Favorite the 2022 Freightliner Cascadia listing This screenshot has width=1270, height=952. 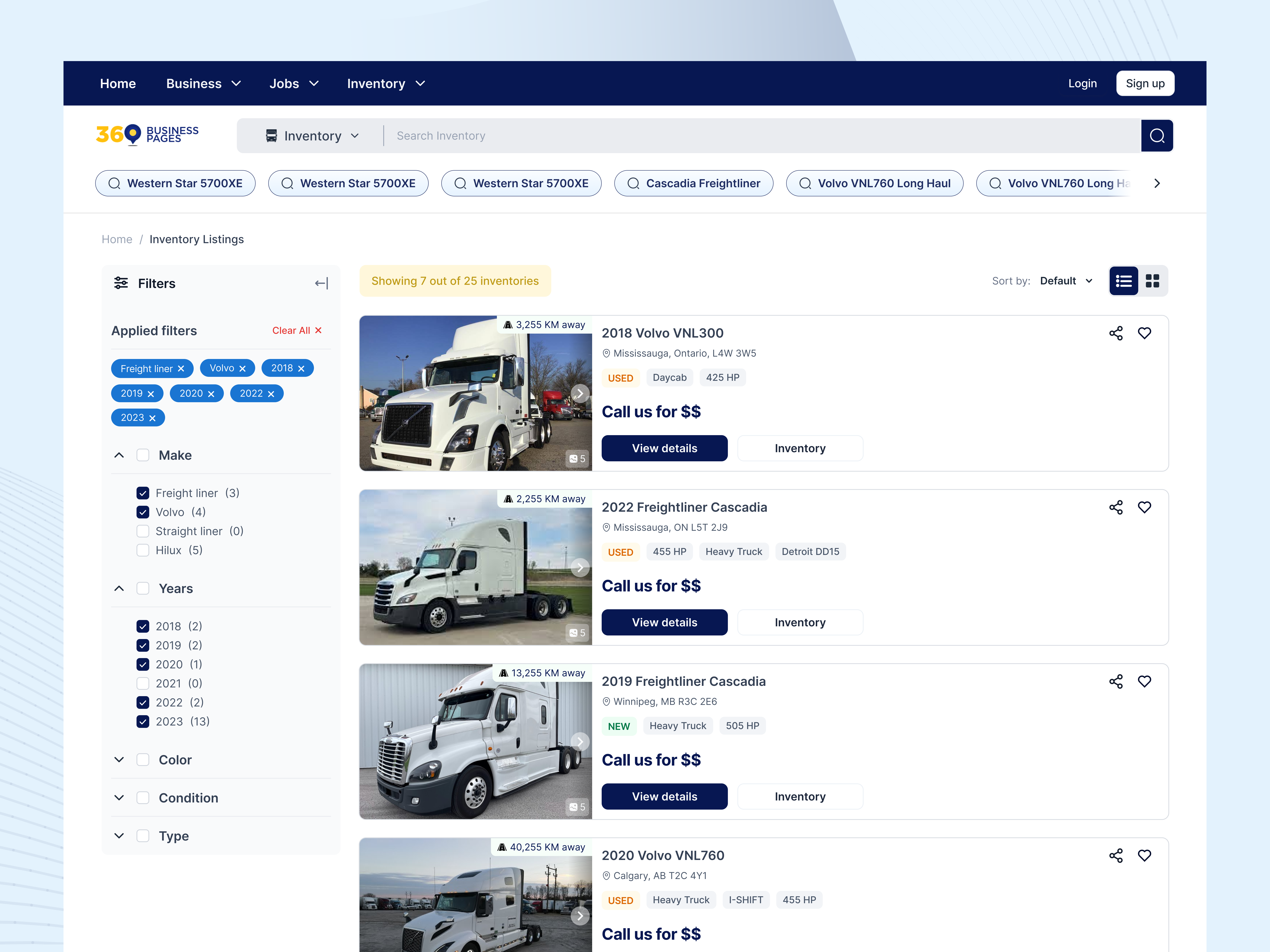(x=1144, y=507)
